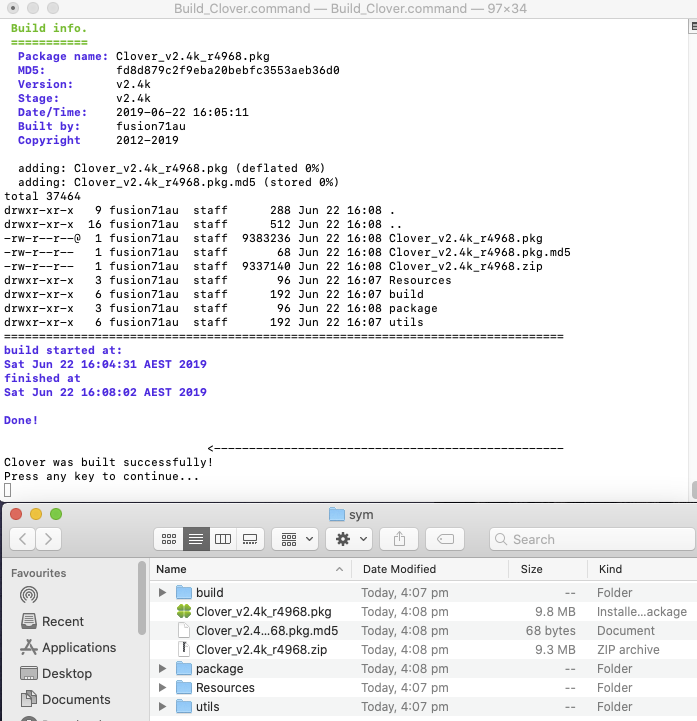Open the group-by arrangement dropdown
This screenshot has height=721, width=697.
click(297, 539)
